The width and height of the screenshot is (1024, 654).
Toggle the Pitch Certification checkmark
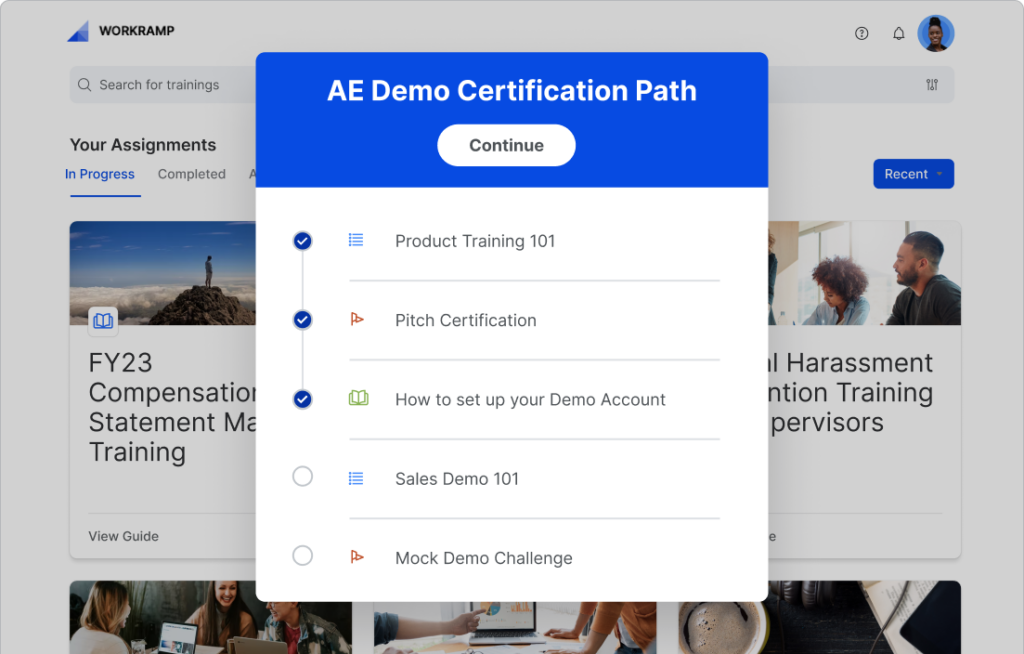click(x=302, y=320)
